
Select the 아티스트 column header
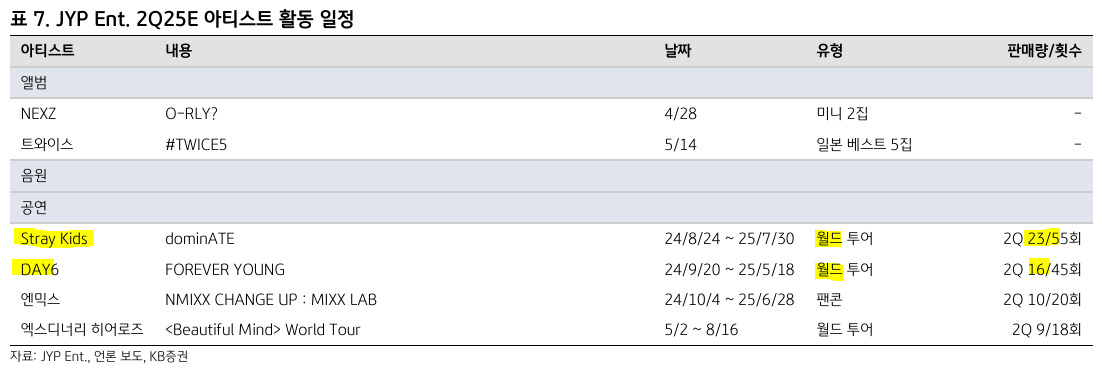(x=48, y=51)
